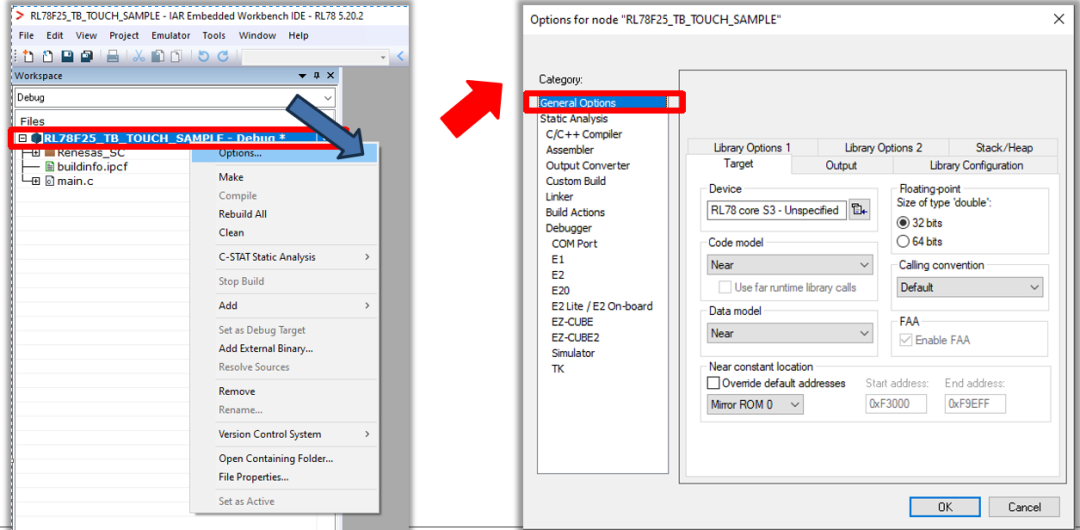Click the Cut scissors icon
Image resolution: width=1080 pixels, height=530 pixels.
[x=138, y=57]
